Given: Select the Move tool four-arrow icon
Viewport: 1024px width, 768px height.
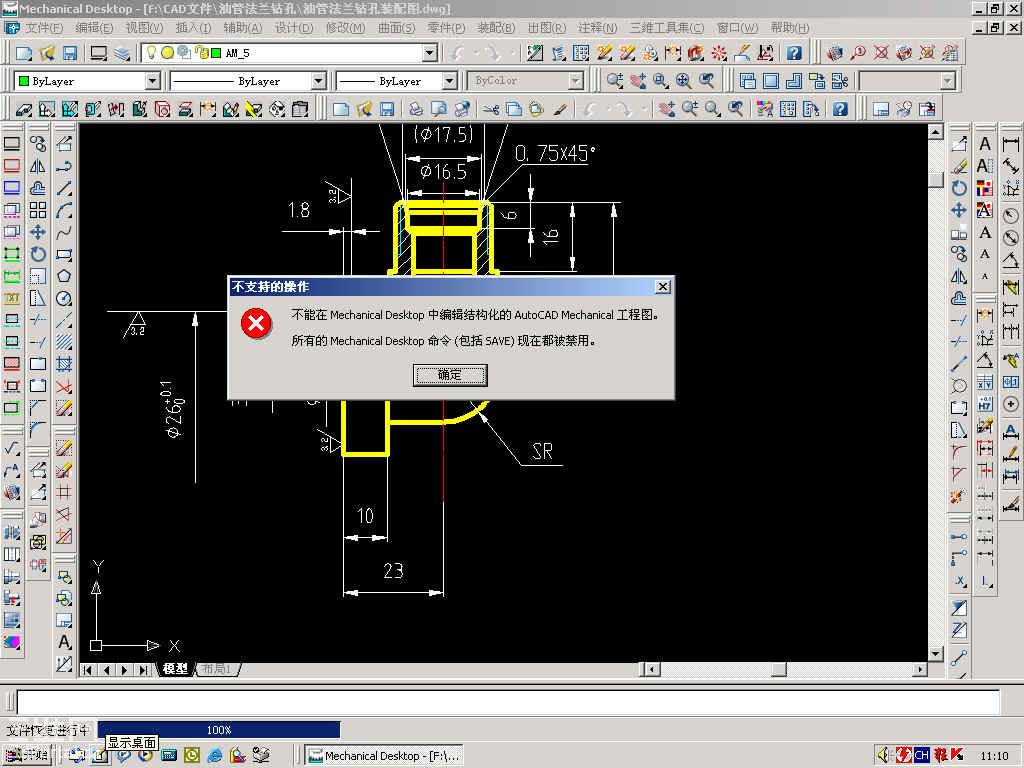Looking at the screenshot, I should 38,232.
